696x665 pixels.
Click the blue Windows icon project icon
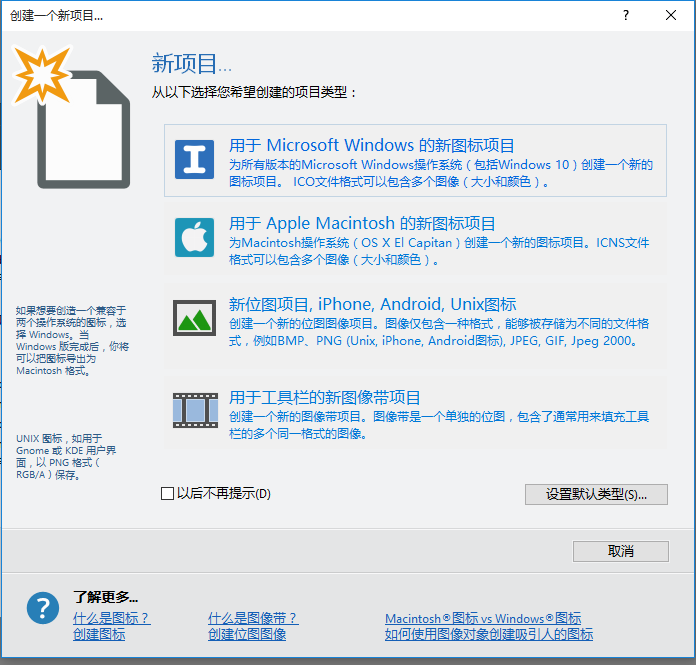click(x=194, y=159)
